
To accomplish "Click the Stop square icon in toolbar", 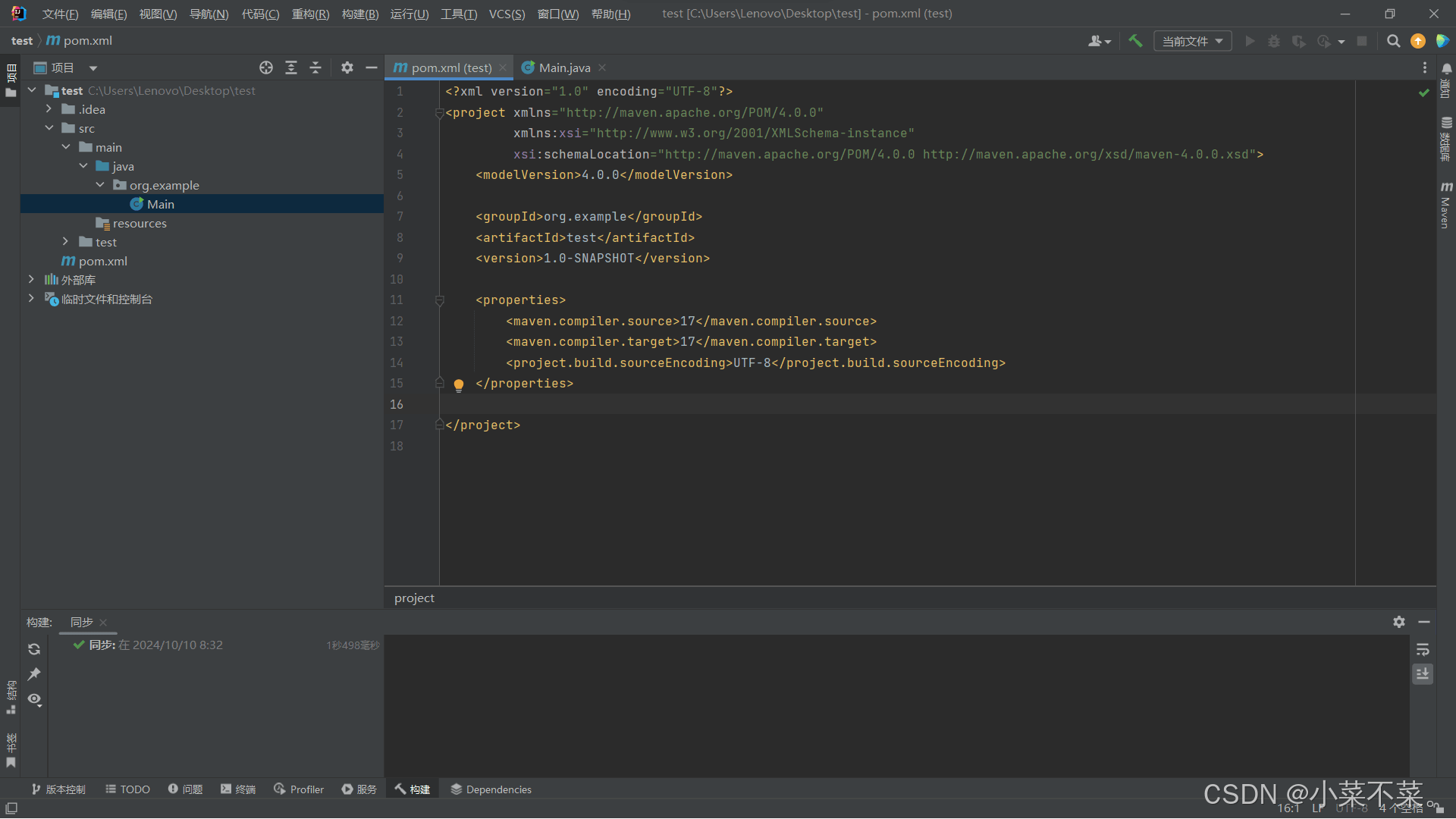I will [x=1362, y=41].
